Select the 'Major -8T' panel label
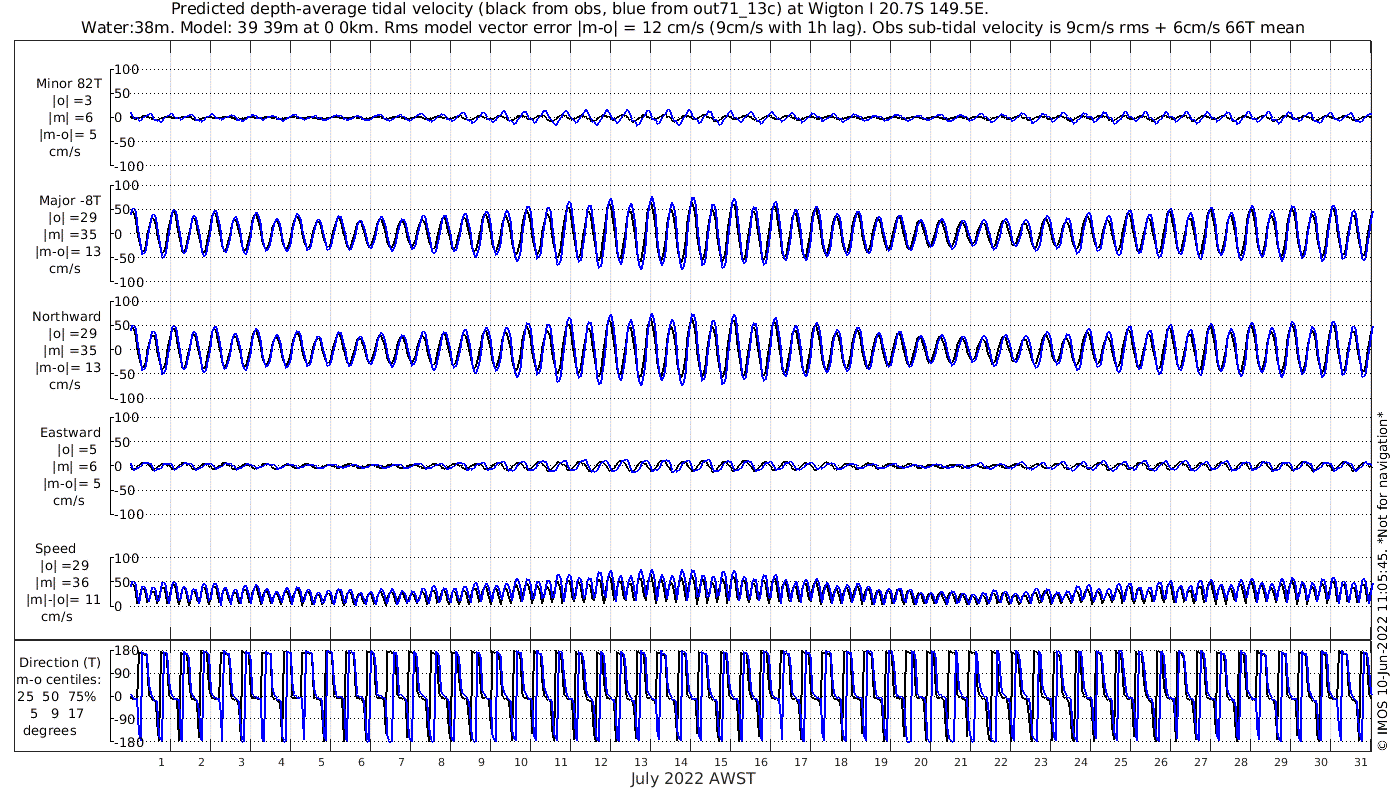1400x800 pixels. (69, 200)
